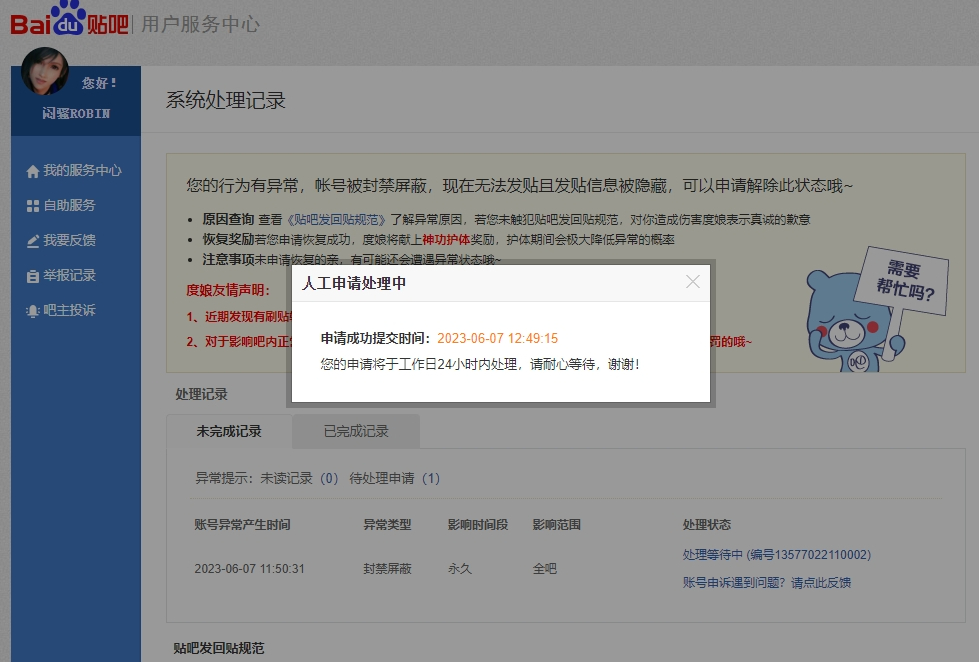The image size is (979, 662).
Task: Switch to the 未完成记录 tab
Action: pos(229,432)
